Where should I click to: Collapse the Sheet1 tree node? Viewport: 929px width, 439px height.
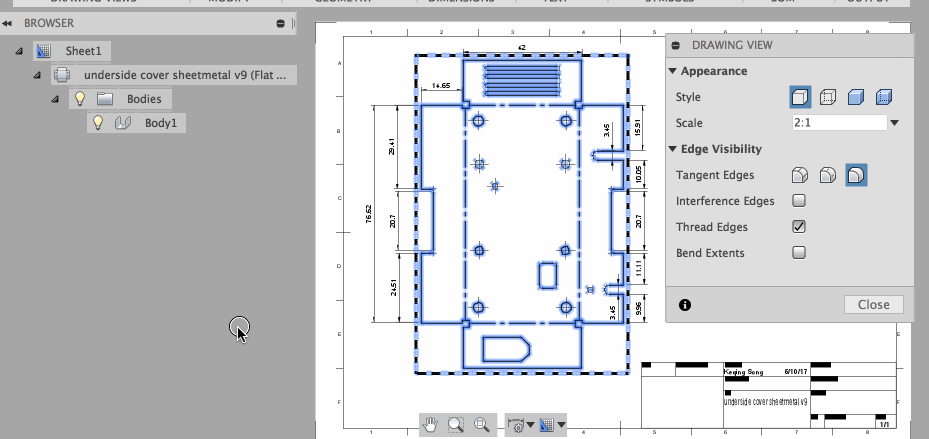point(19,52)
